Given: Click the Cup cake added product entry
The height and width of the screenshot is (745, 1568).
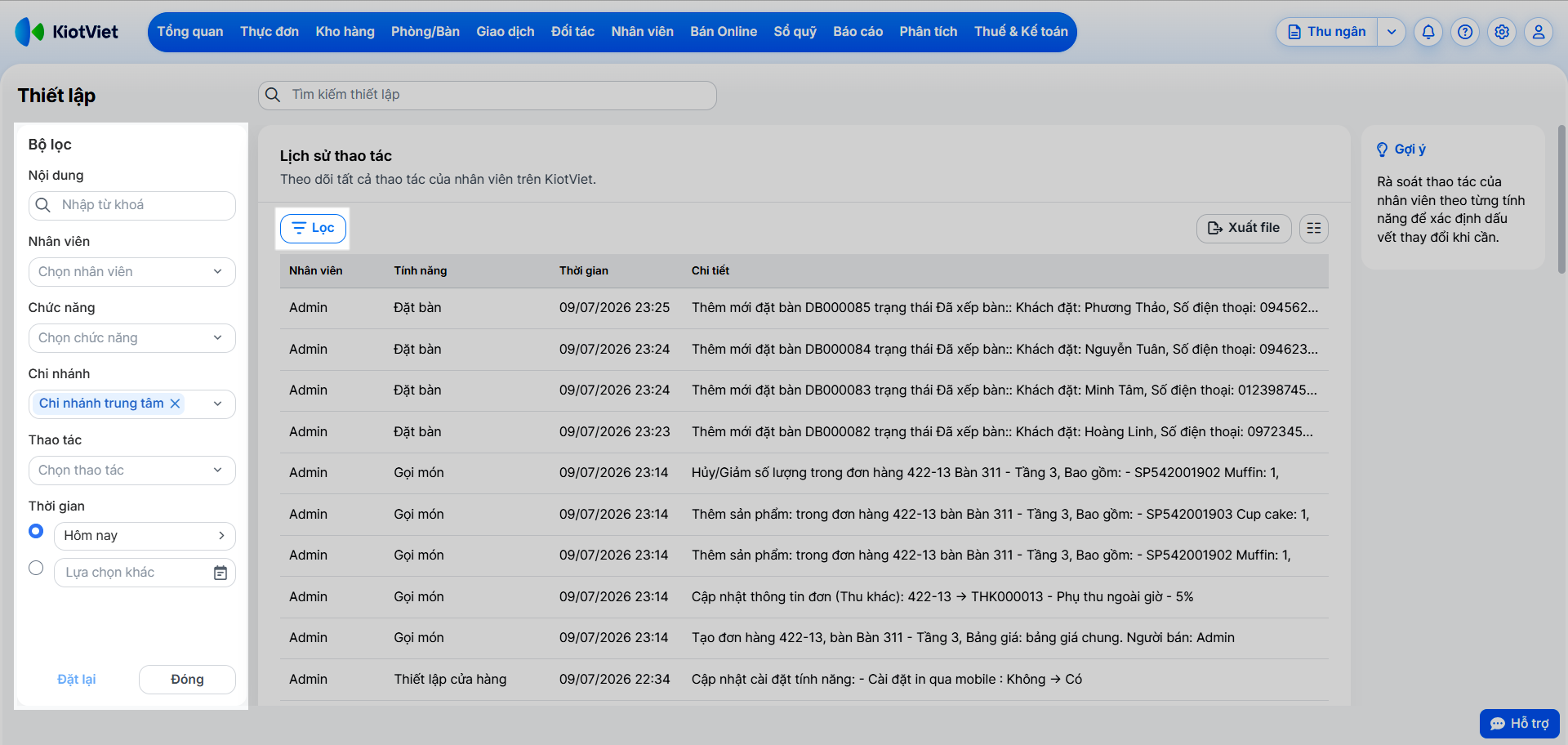Looking at the screenshot, I should (x=1000, y=515).
